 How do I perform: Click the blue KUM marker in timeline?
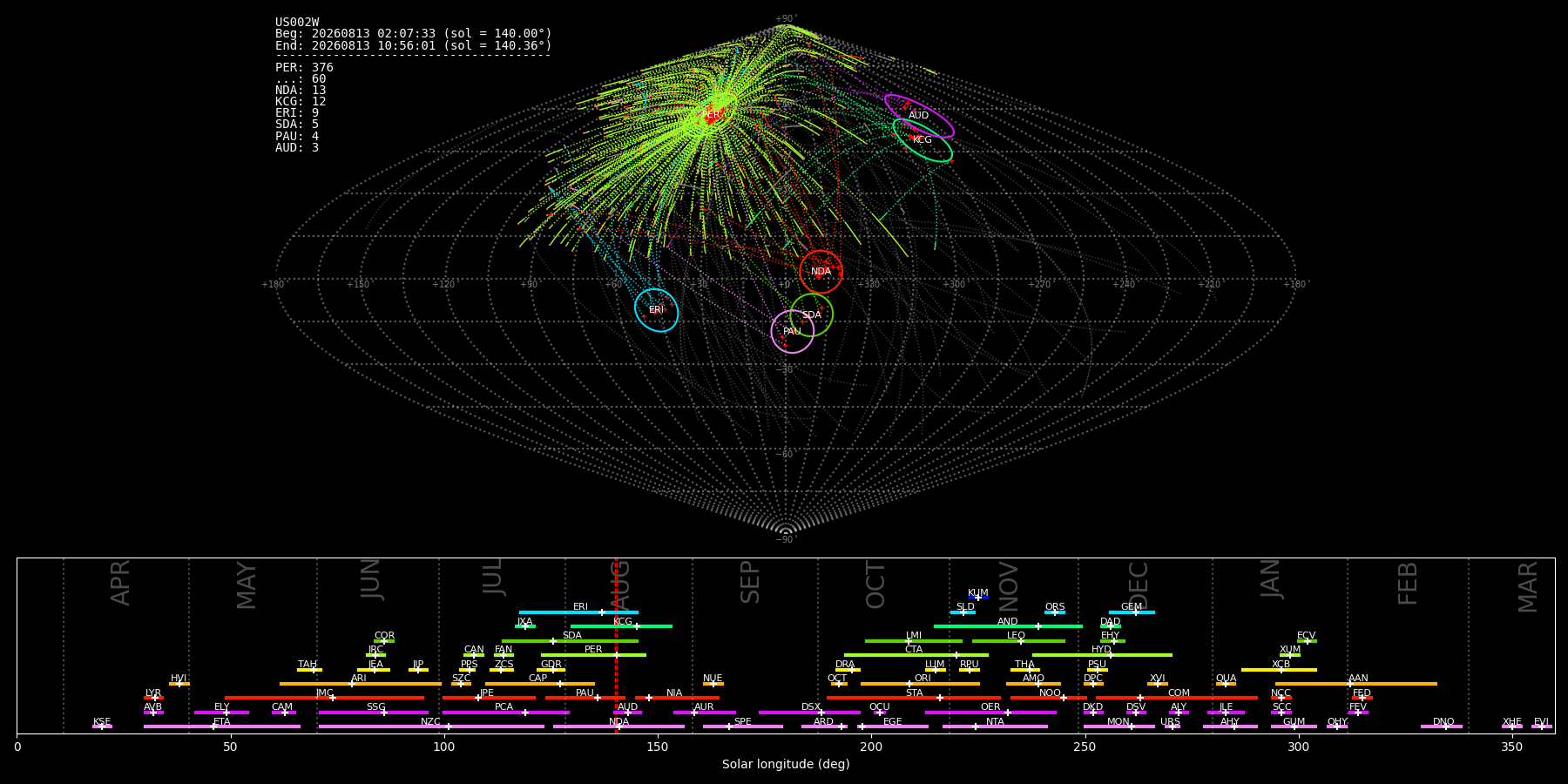tap(978, 598)
